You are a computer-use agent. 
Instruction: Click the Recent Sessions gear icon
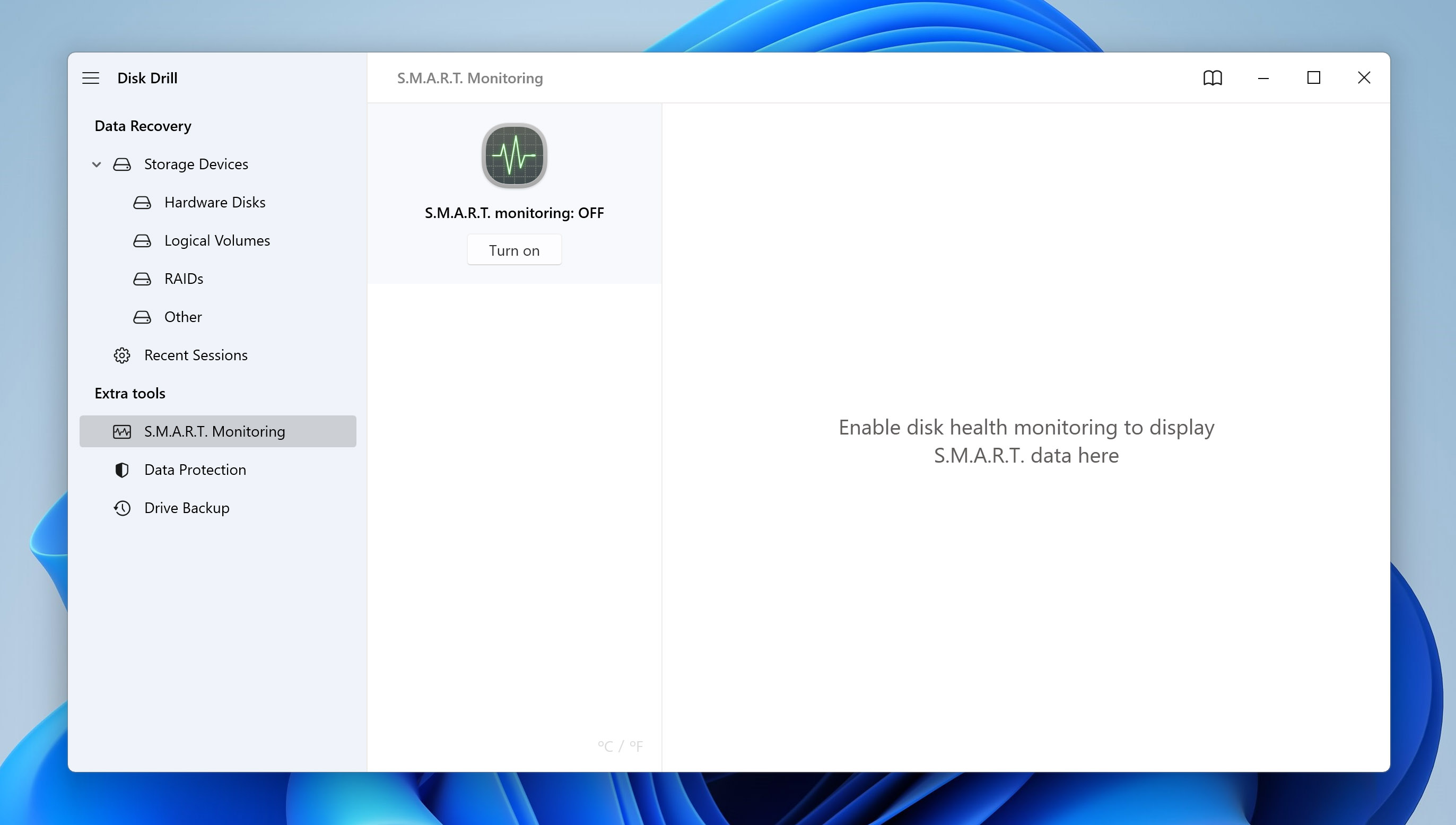pyautogui.click(x=122, y=355)
